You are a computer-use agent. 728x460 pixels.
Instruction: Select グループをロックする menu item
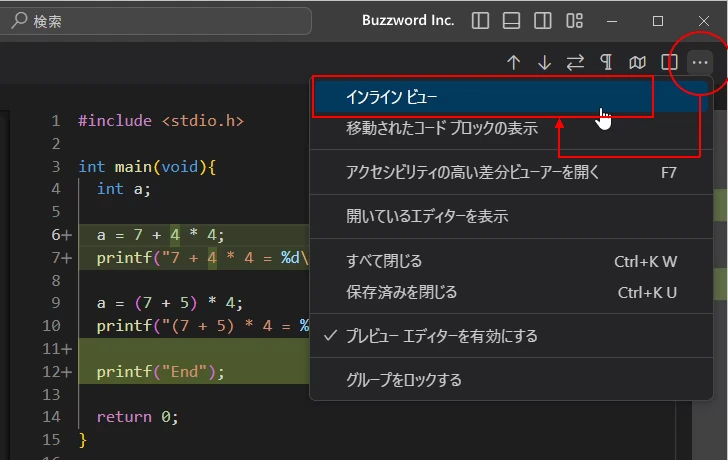[511, 380]
